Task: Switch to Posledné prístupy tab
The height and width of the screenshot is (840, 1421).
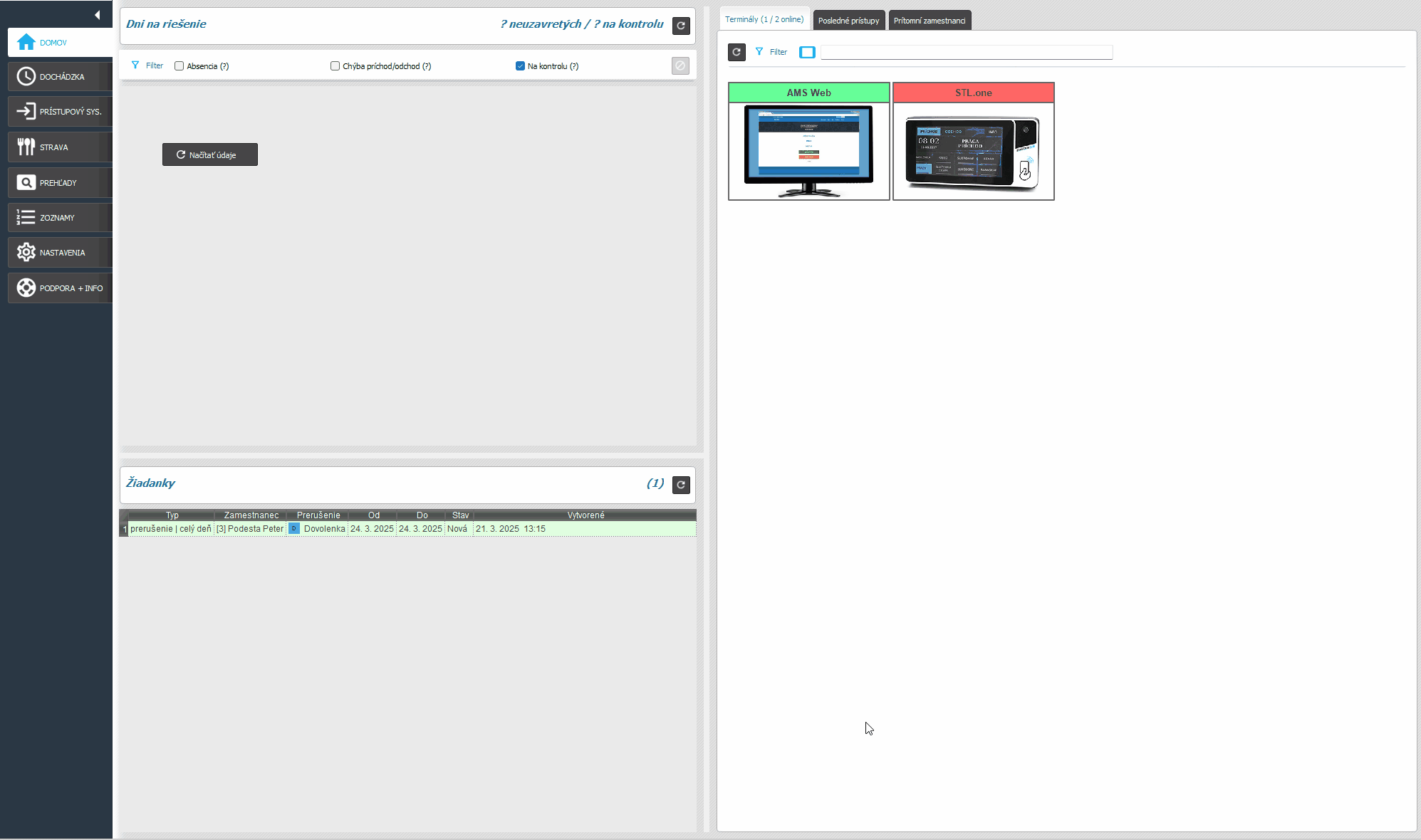Action: (848, 21)
